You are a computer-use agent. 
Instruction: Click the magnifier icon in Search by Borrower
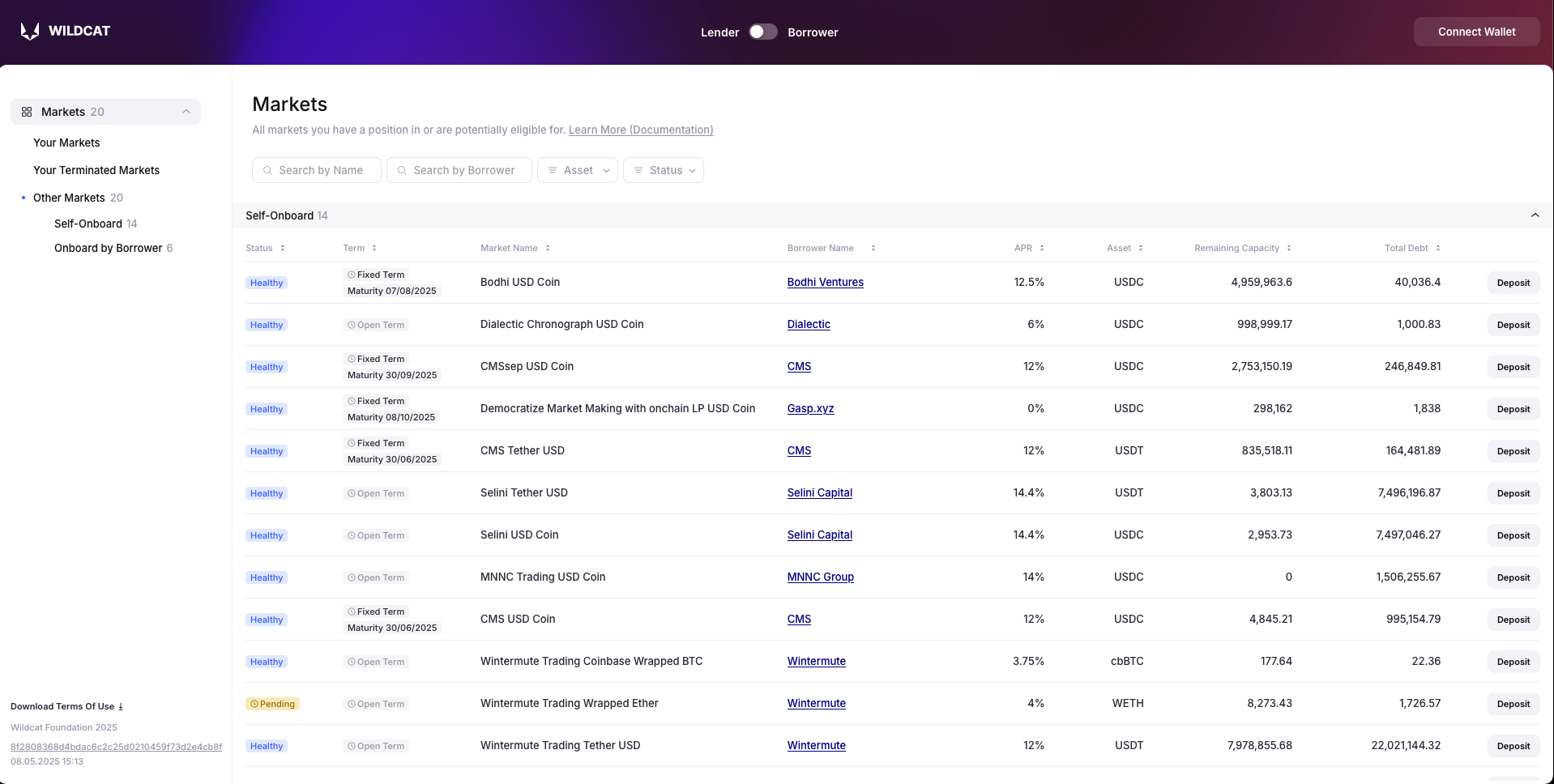pyautogui.click(x=402, y=170)
